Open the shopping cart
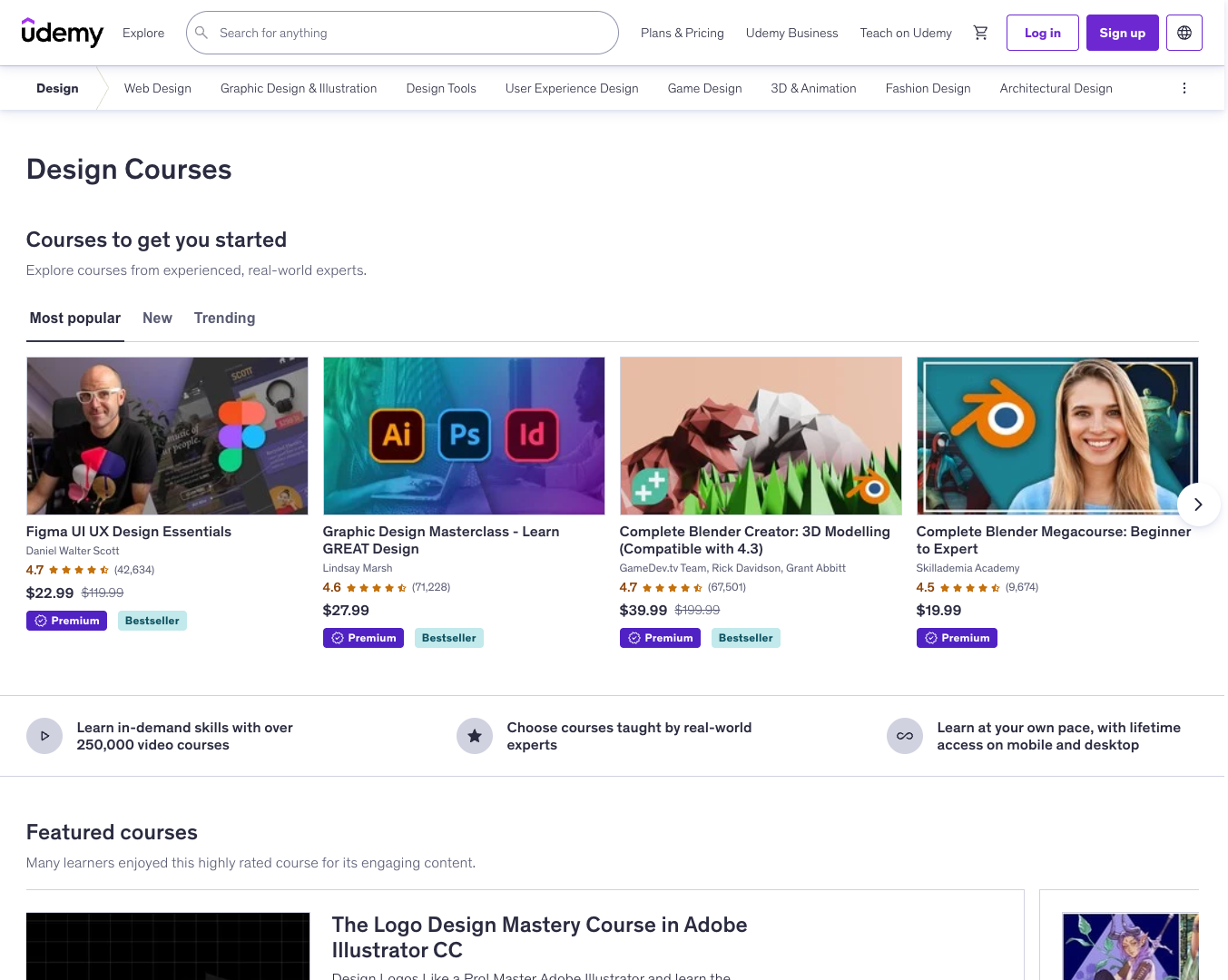This screenshot has width=1228, height=980. tap(980, 33)
